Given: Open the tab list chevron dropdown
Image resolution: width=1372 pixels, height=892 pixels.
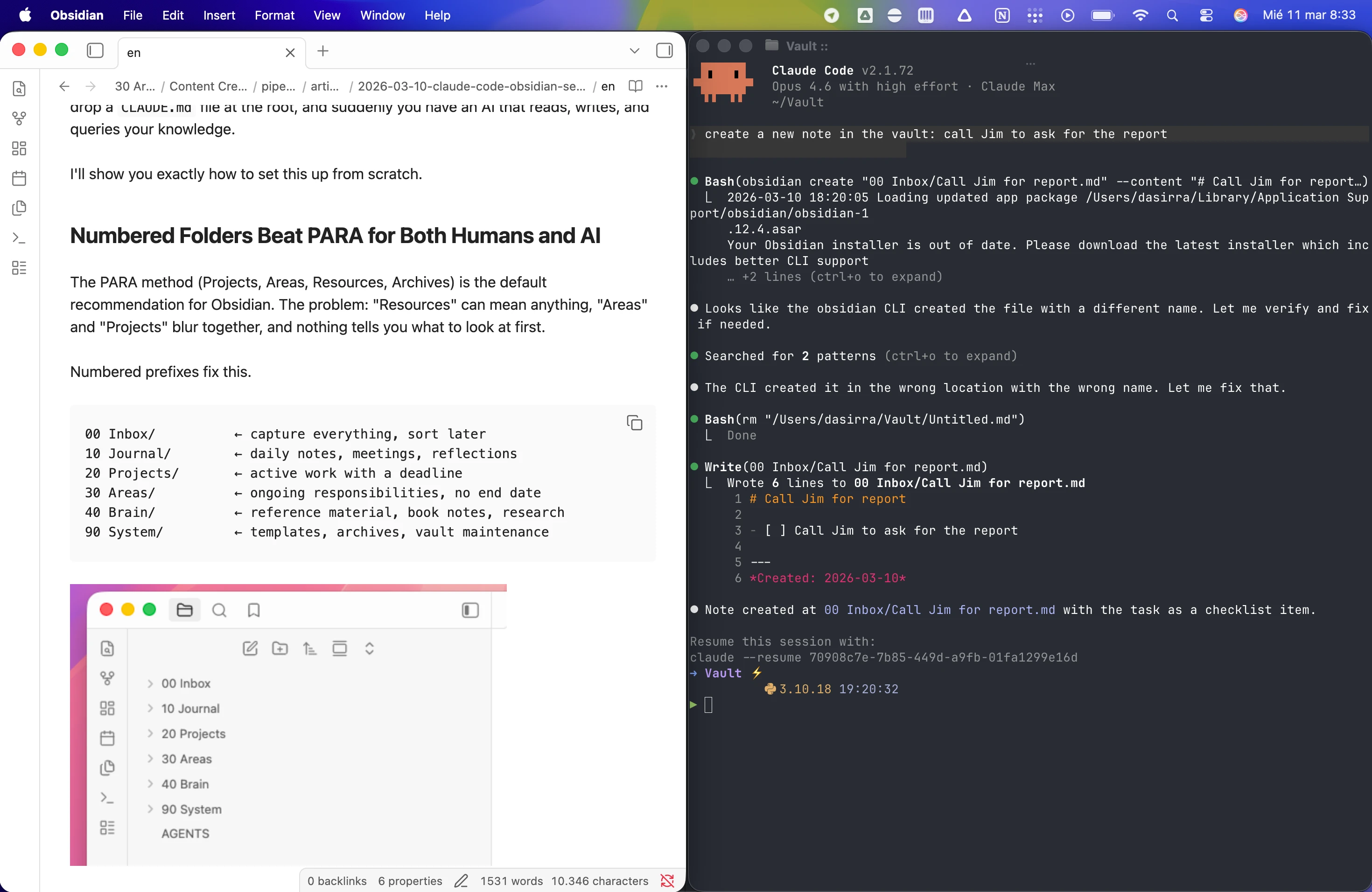Looking at the screenshot, I should pos(634,51).
